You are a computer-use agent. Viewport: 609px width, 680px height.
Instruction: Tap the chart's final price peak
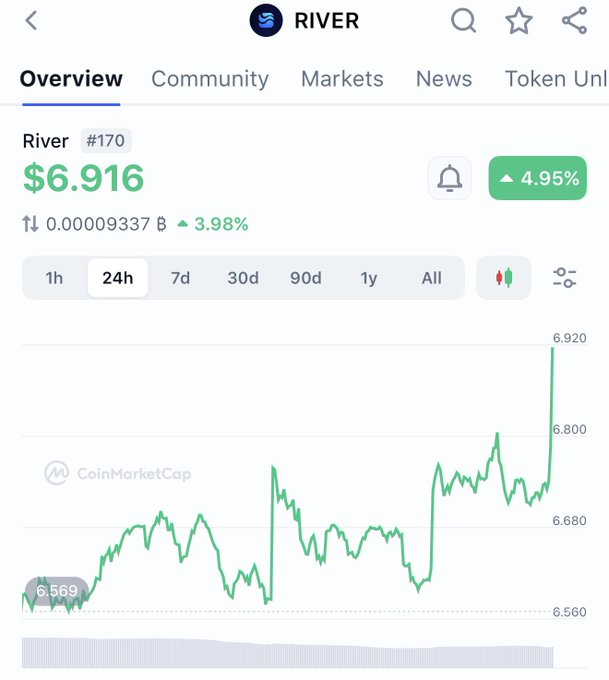tap(552, 350)
